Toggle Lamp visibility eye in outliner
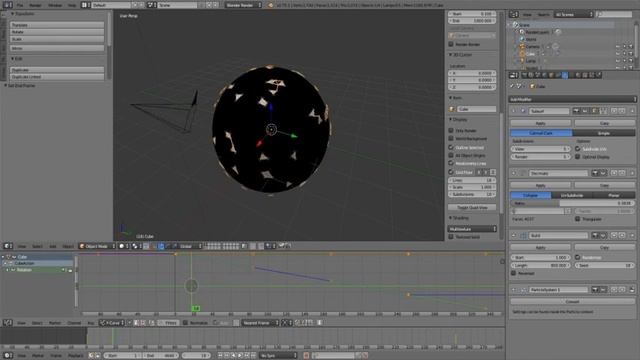This screenshot has height=360, width=640. point(618,61)
